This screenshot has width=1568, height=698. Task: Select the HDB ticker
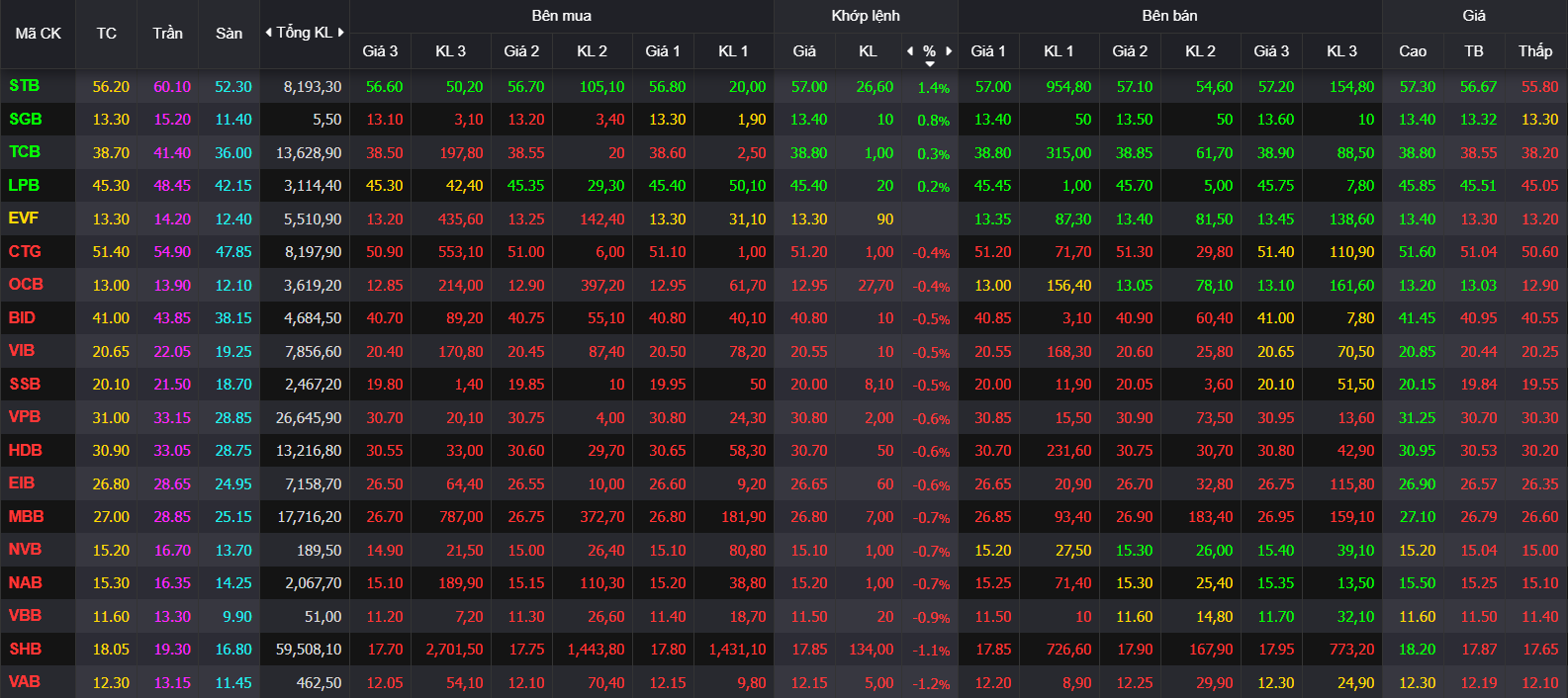coord(26,450)
